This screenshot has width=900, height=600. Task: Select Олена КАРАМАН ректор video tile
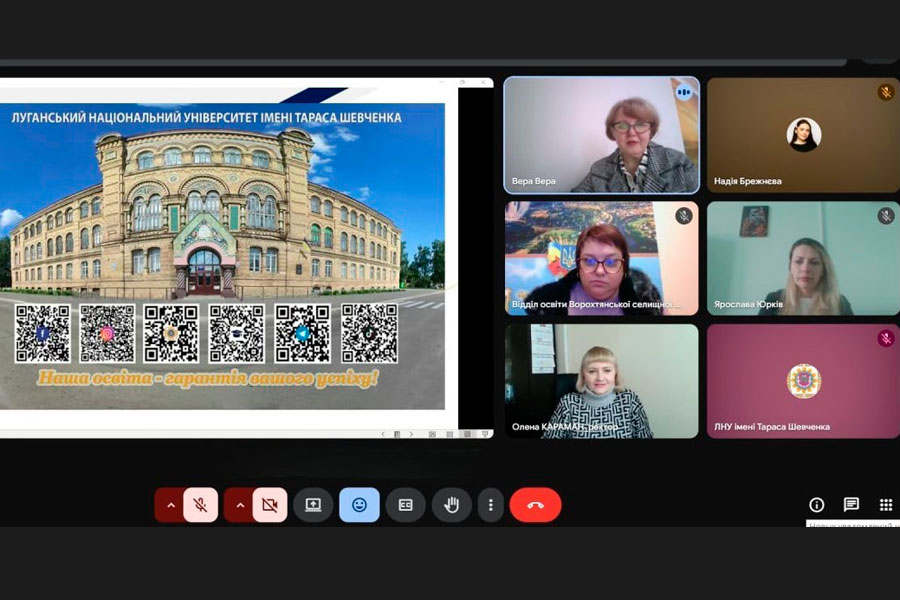pos(602,381)
